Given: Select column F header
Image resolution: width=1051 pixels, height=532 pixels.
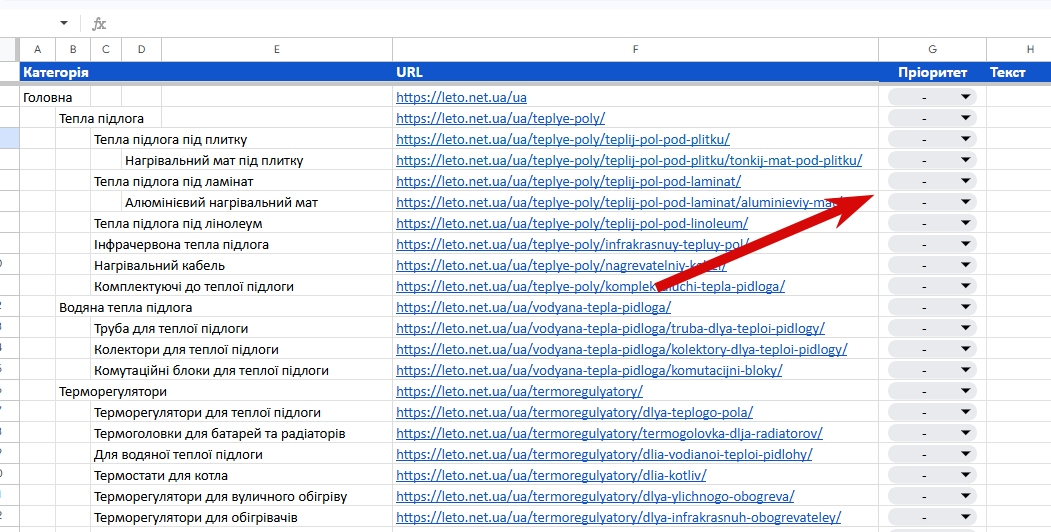Looking at the screenshot, I should tap(635, 49).
